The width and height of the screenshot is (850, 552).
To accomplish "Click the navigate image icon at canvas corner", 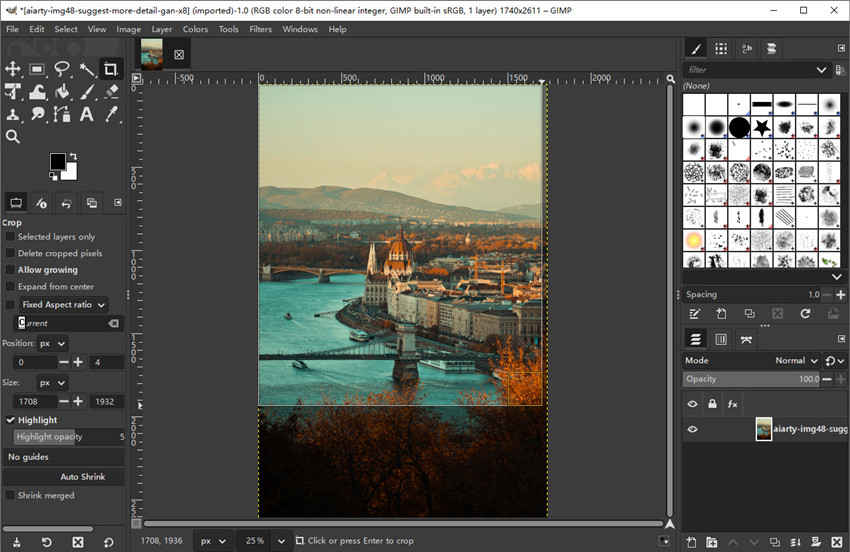I will point(670,524).
